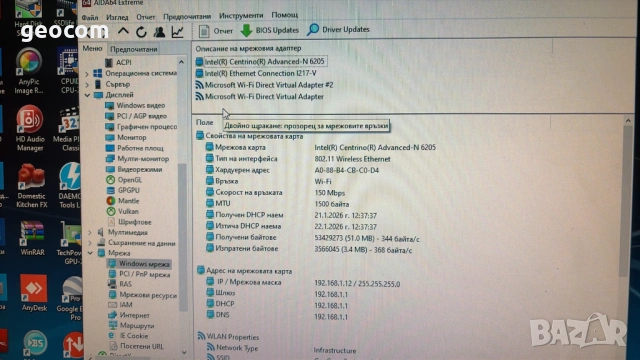Select IE Cookie tree item
The width and height of the screenshot is (640, 360).
click(x=128, y=336)
